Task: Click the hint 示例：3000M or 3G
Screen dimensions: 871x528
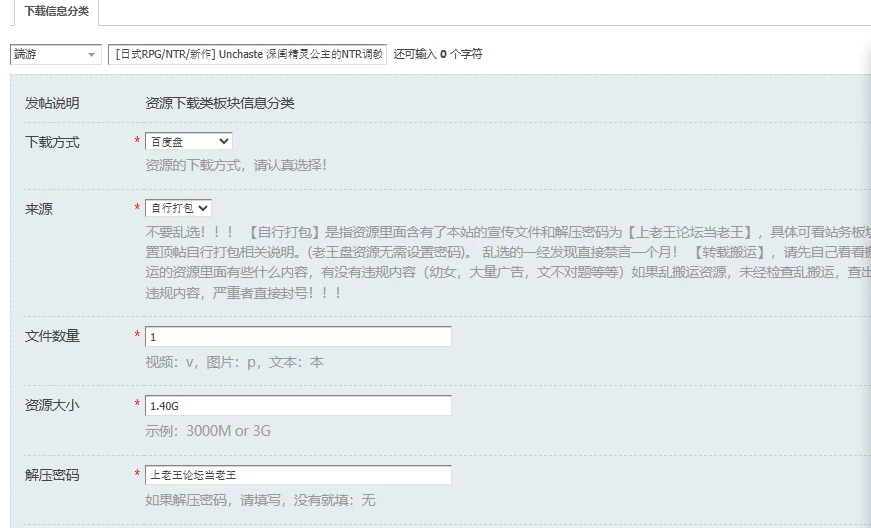Action: [208, 431]
